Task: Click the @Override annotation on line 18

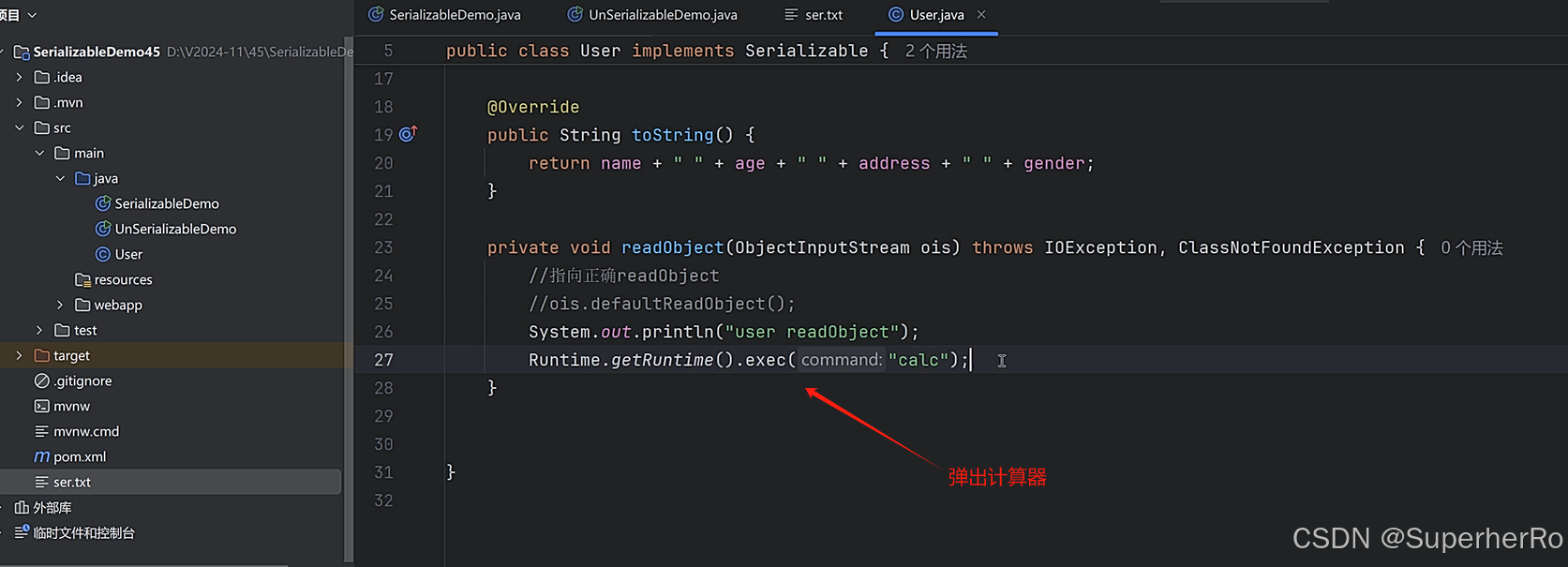Action: 533,107
